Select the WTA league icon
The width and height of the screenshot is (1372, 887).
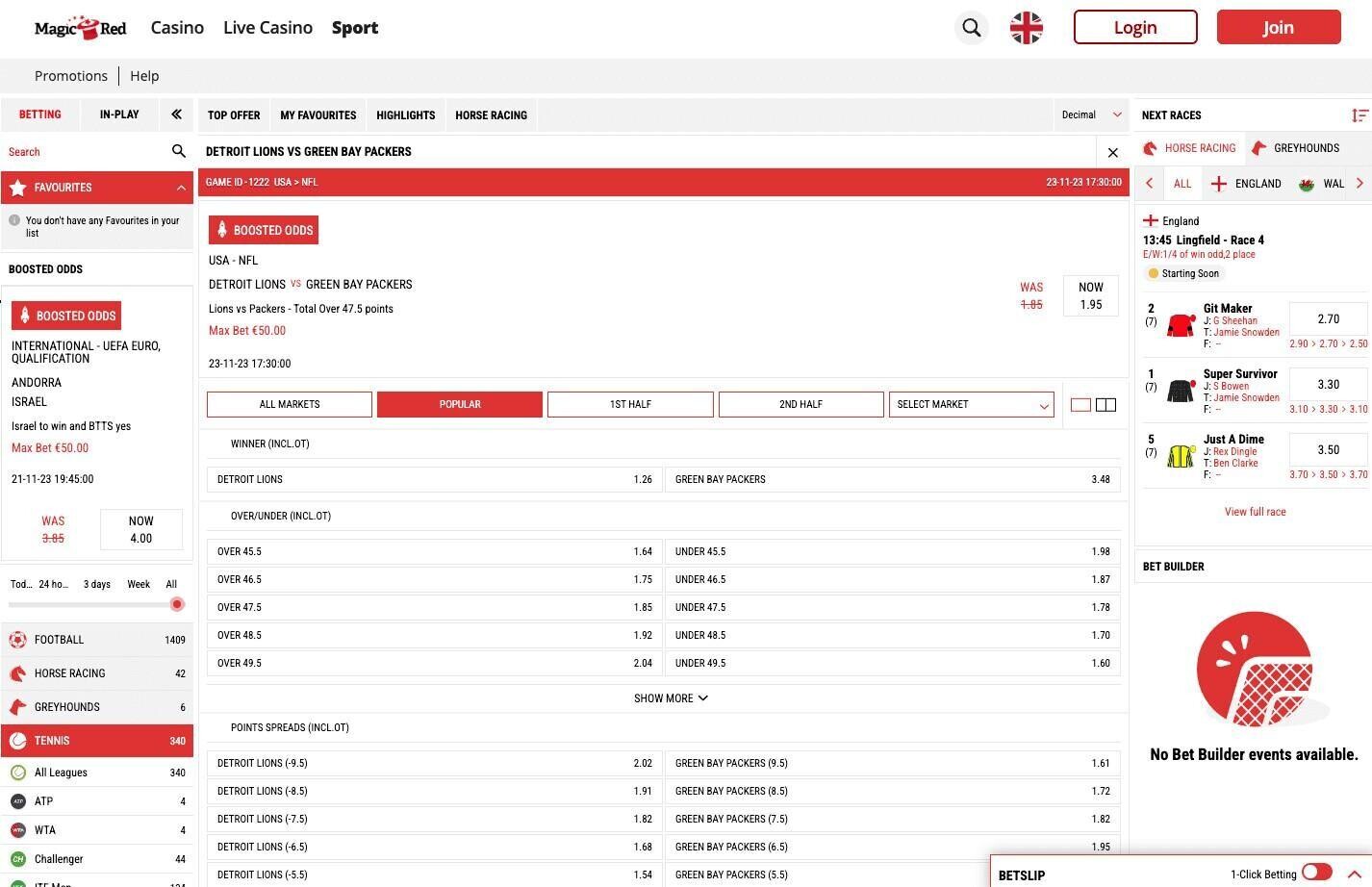[x=17, y=830]
